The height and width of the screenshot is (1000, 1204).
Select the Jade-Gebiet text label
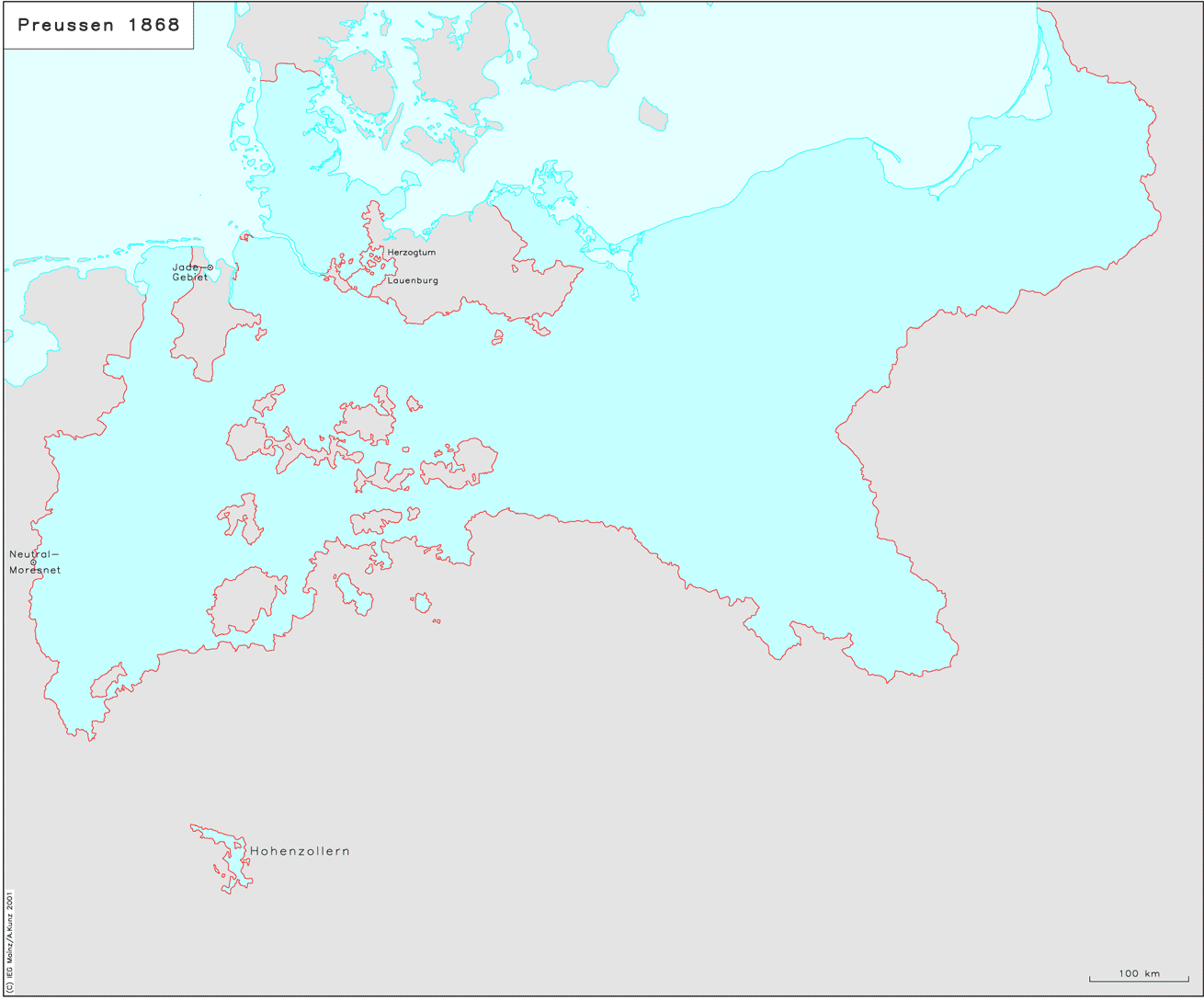pos(188,272)
